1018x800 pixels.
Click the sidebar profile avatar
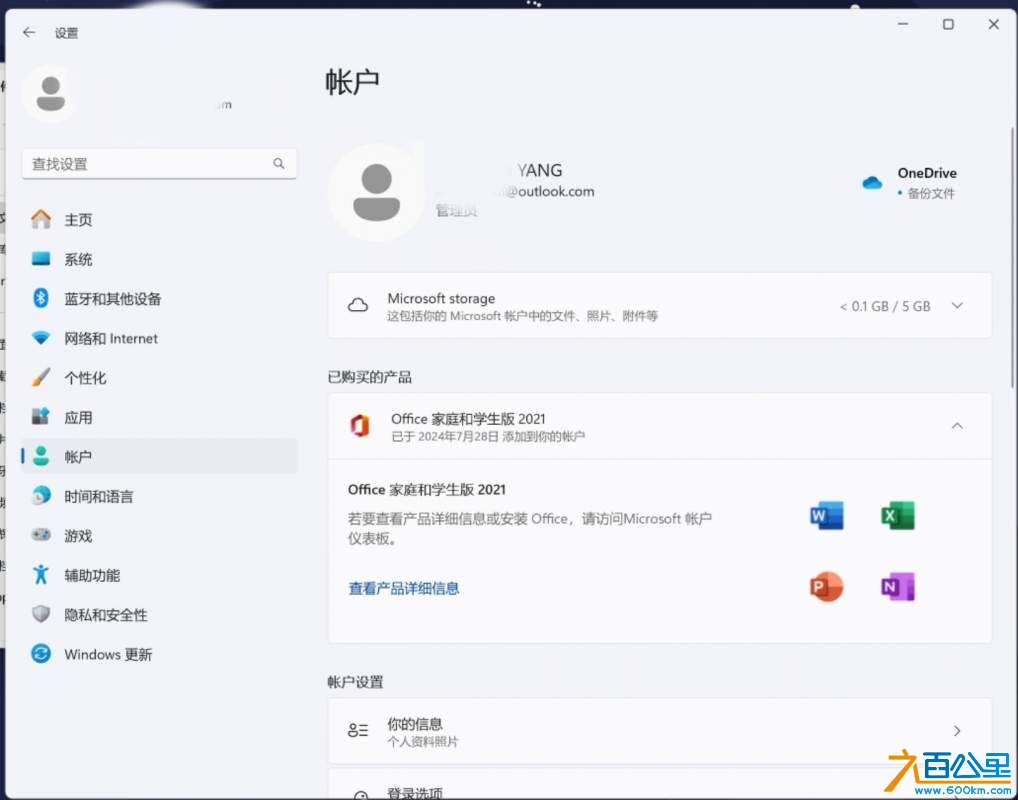coord(51,94)
